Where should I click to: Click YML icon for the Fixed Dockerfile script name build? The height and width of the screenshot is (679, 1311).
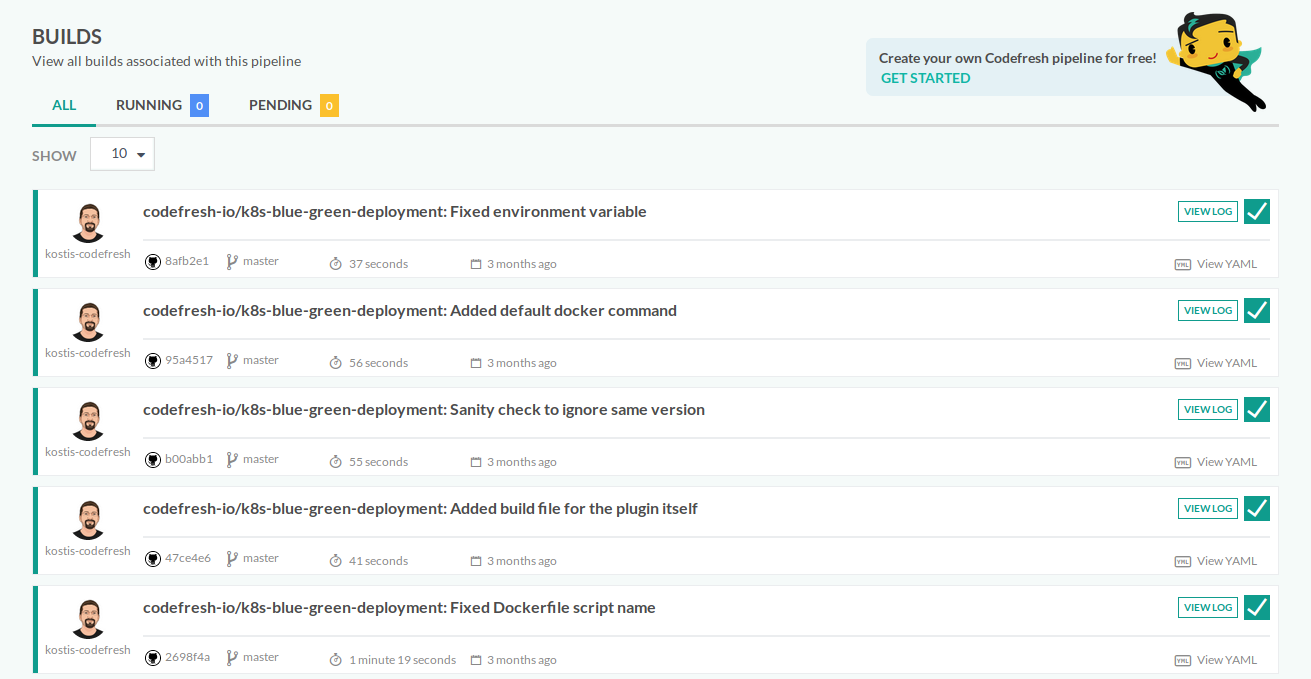[x=1183, y=660]
